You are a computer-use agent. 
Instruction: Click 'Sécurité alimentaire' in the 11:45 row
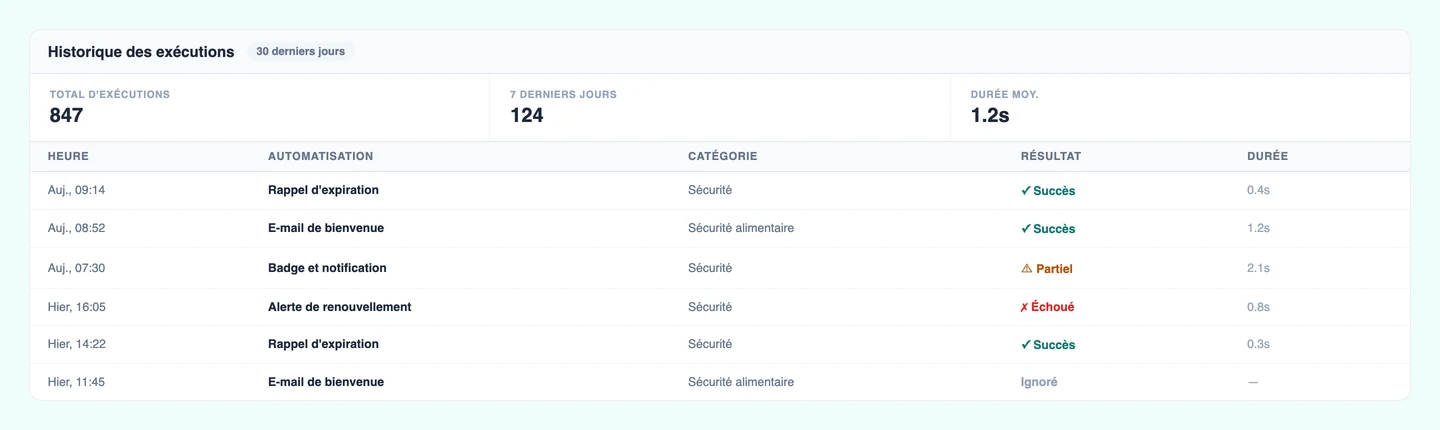point(741,382)
